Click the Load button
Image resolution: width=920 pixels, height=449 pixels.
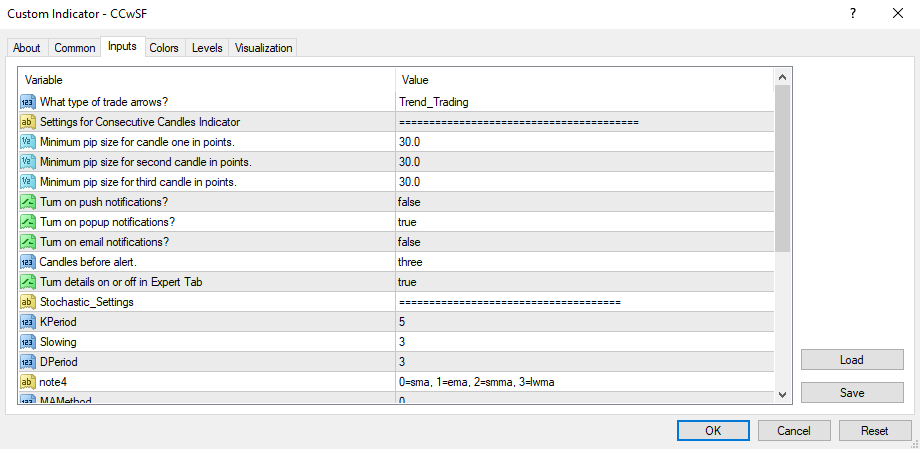[x=852, y=360]
